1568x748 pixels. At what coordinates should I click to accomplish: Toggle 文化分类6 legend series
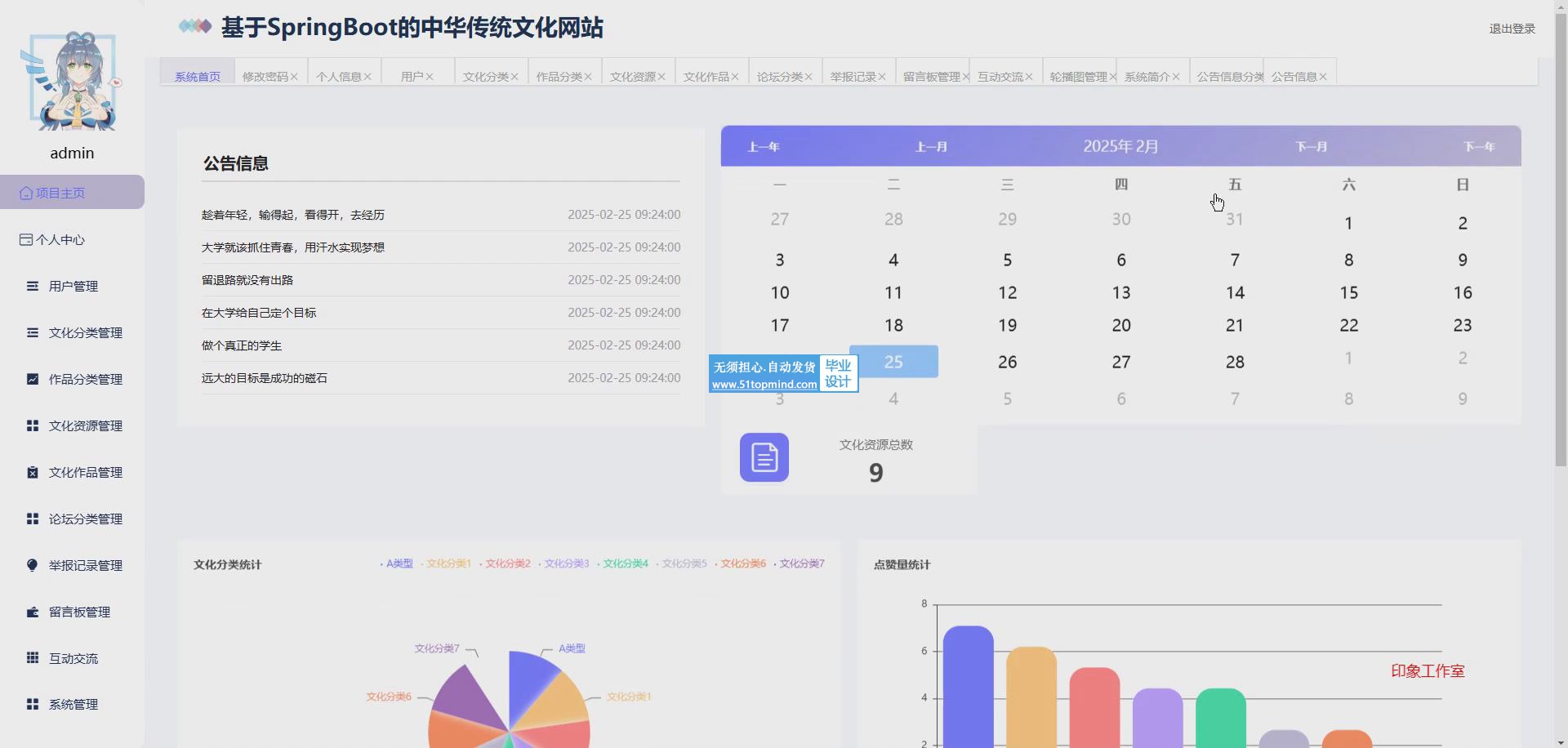click(742, 563)
